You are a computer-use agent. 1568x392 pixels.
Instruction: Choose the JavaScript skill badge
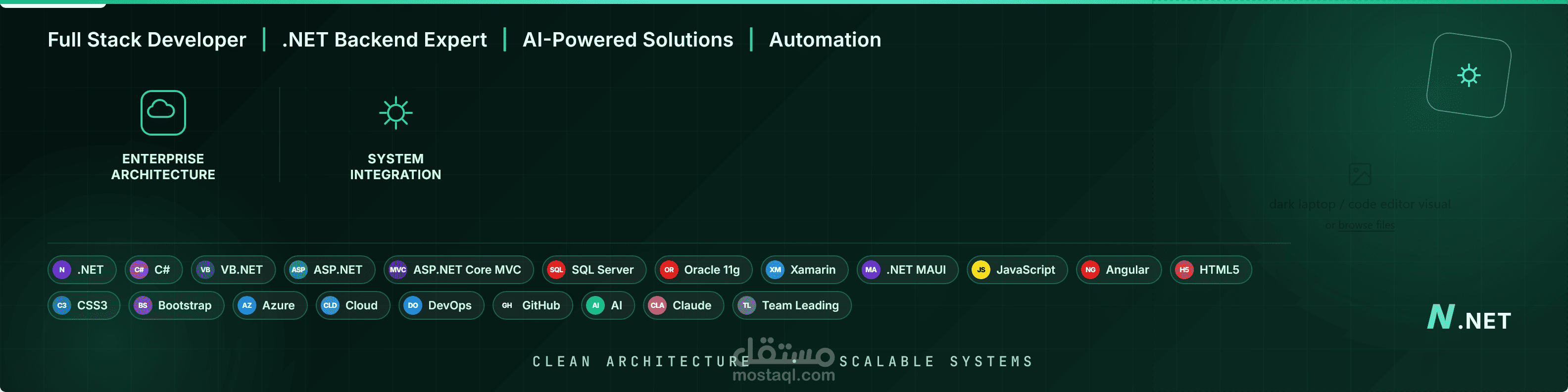[1017, 270]
